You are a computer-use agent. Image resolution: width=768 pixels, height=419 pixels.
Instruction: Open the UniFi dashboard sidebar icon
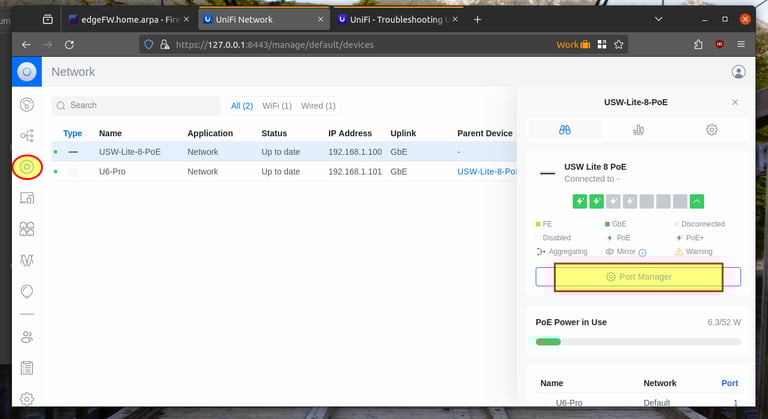pos(27,104)
